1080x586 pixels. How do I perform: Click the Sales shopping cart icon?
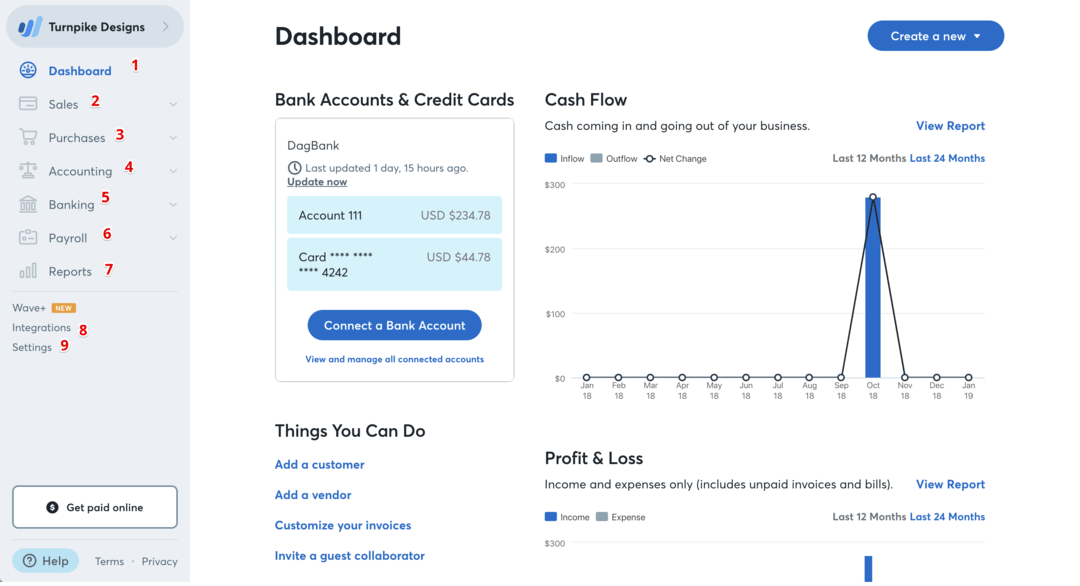[28, 103]
